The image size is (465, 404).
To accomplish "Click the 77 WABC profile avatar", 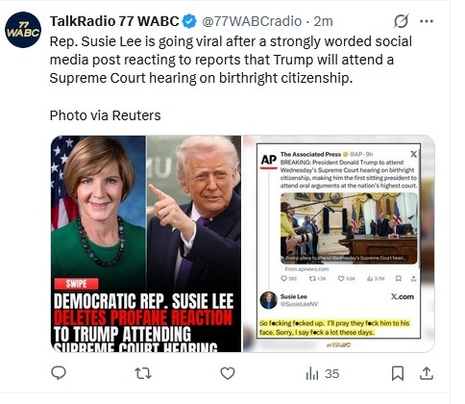I will click(x=23, y=30).
